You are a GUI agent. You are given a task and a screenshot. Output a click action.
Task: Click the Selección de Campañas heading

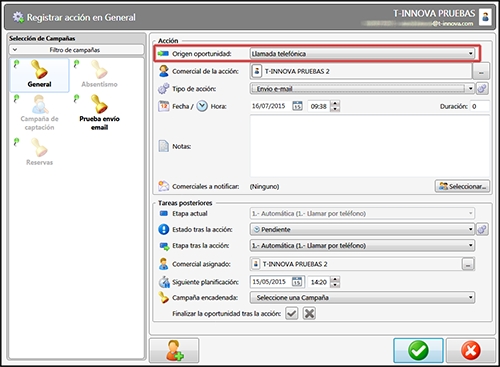click(42, 38)
